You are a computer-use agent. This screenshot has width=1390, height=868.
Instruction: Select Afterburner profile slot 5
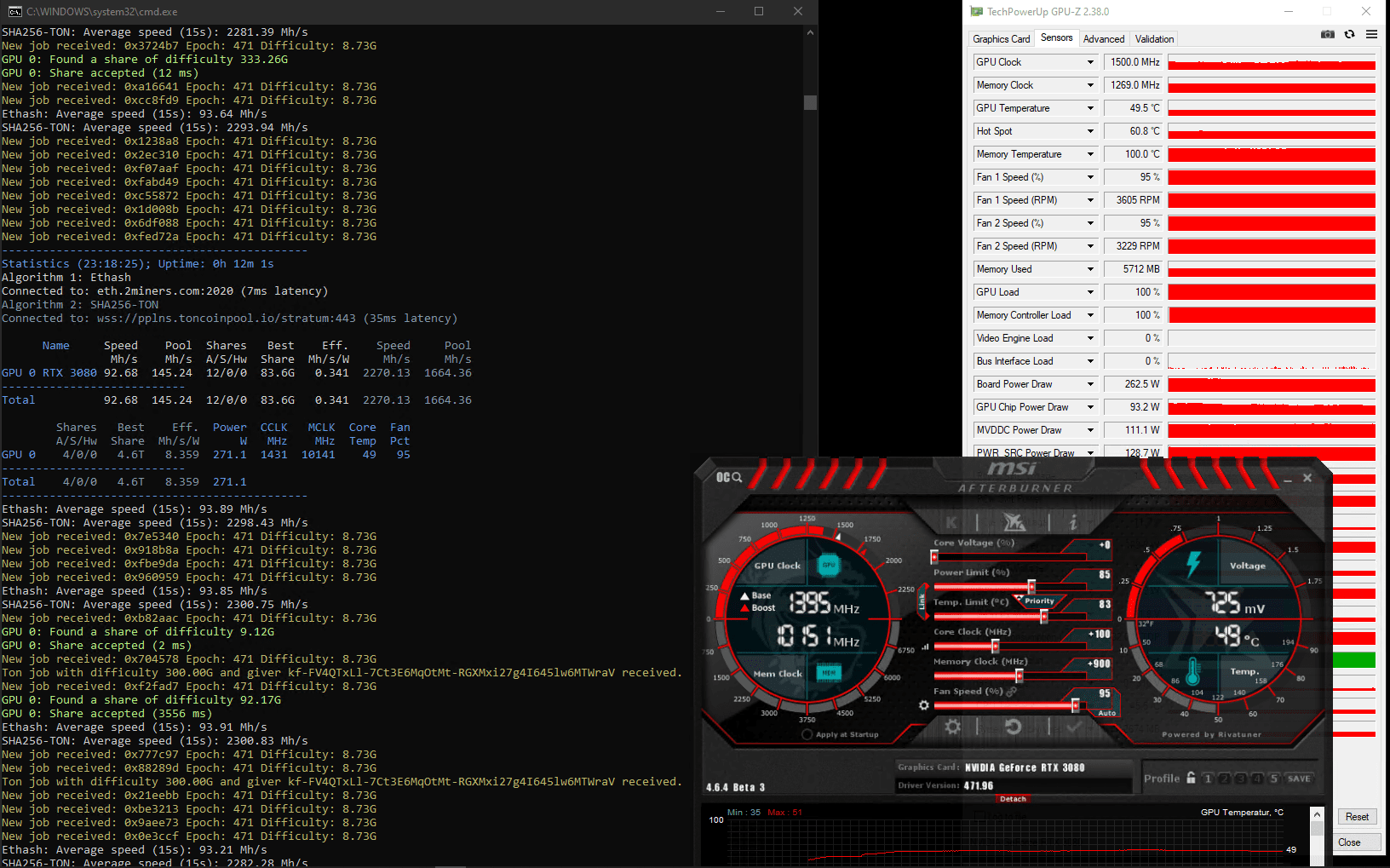(x=1274, y=779)
